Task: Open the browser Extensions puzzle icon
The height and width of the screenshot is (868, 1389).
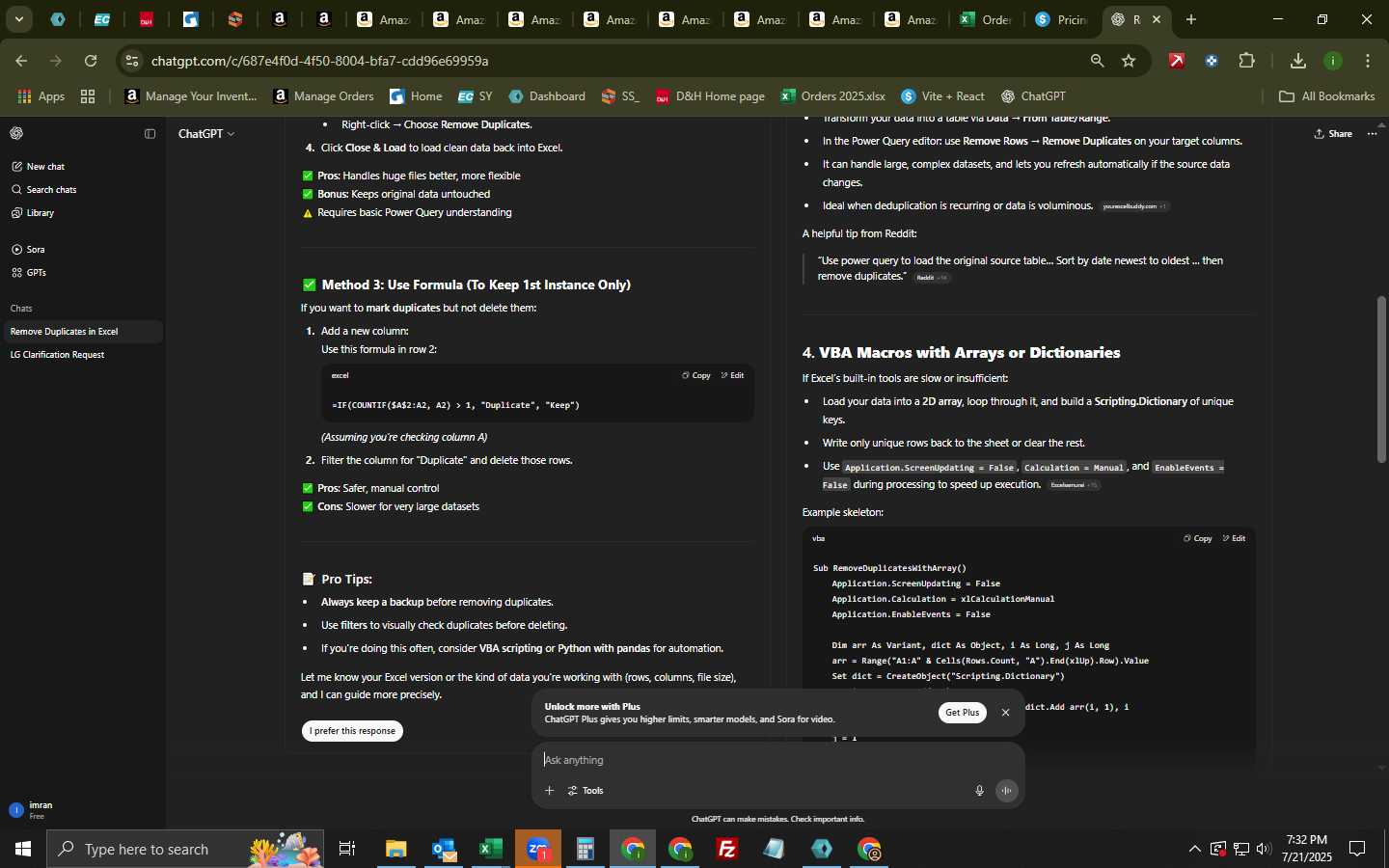Action: 1247,61
